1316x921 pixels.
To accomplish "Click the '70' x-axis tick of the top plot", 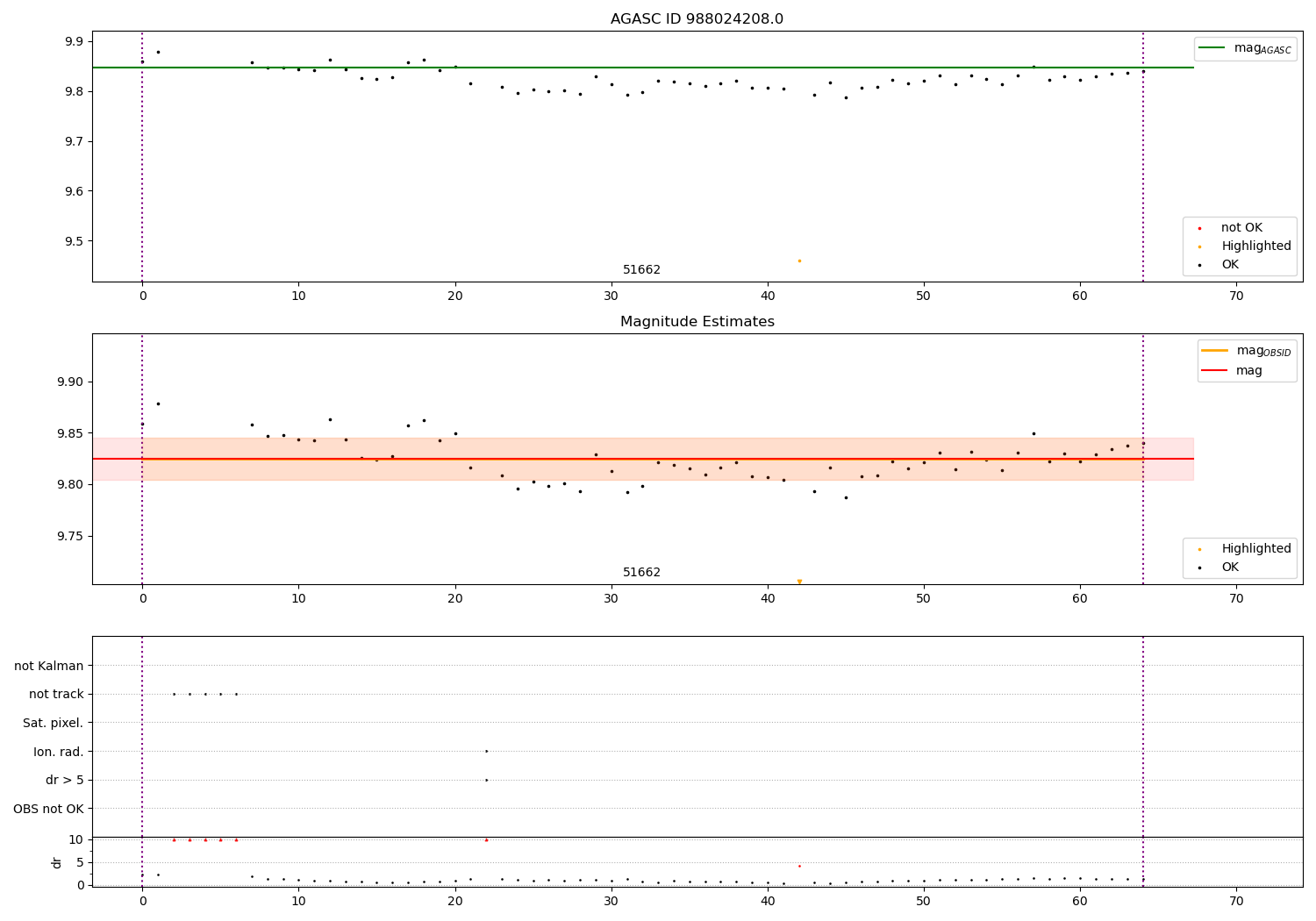I will [1236, 296].
